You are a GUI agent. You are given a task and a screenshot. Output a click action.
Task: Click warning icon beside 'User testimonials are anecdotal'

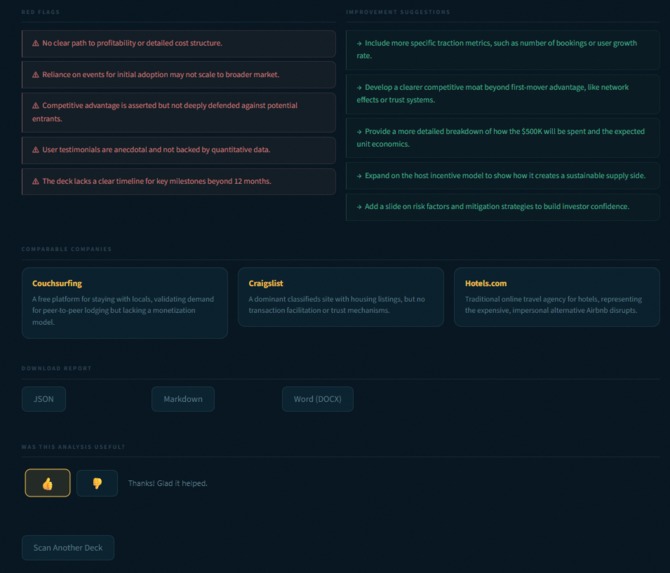[35, 150]
